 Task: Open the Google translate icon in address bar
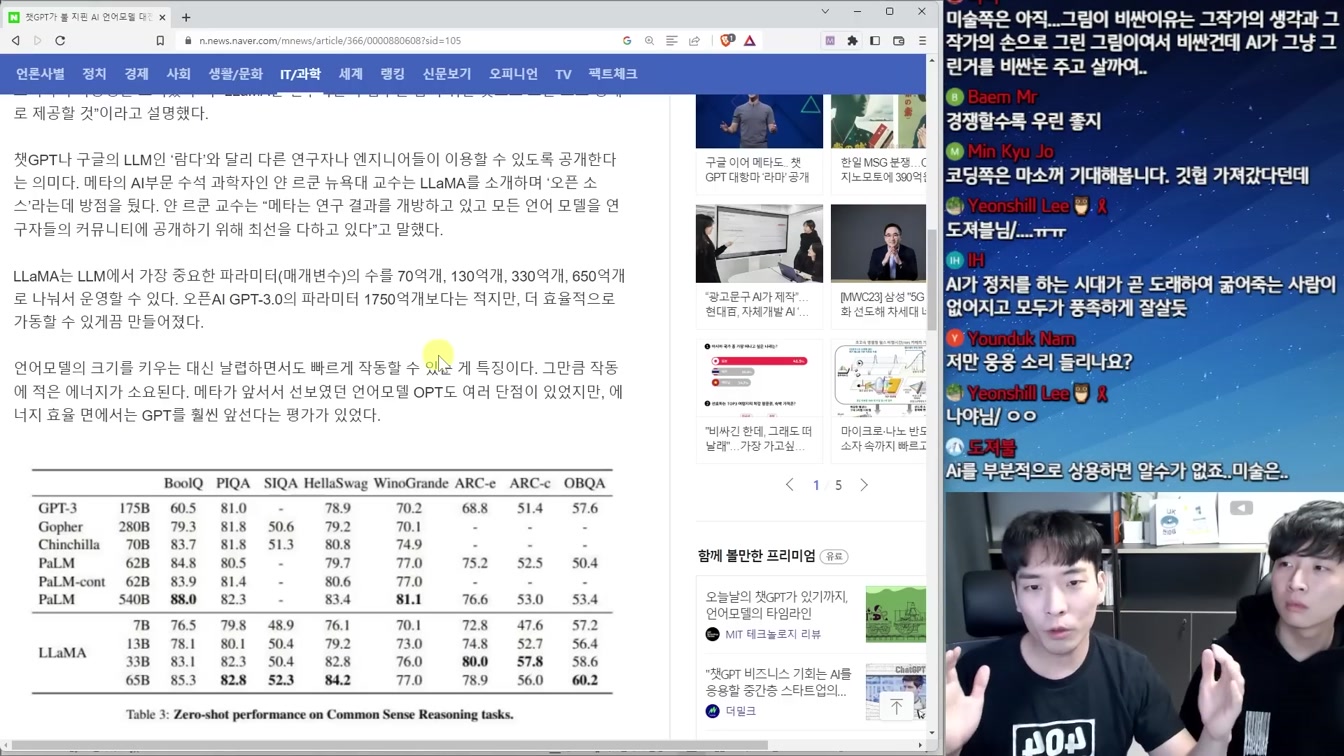tap(627, 41)
